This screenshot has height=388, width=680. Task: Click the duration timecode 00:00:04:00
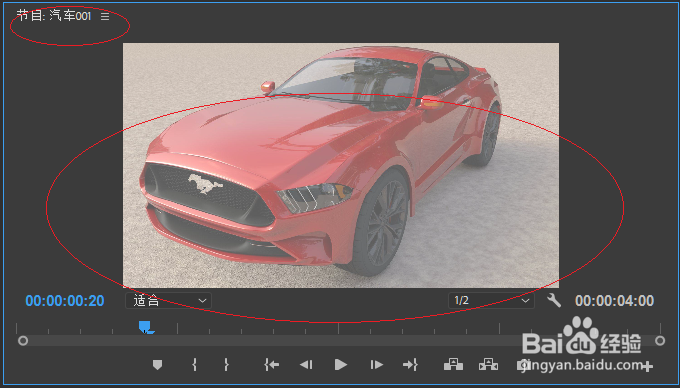click(615, 301)
